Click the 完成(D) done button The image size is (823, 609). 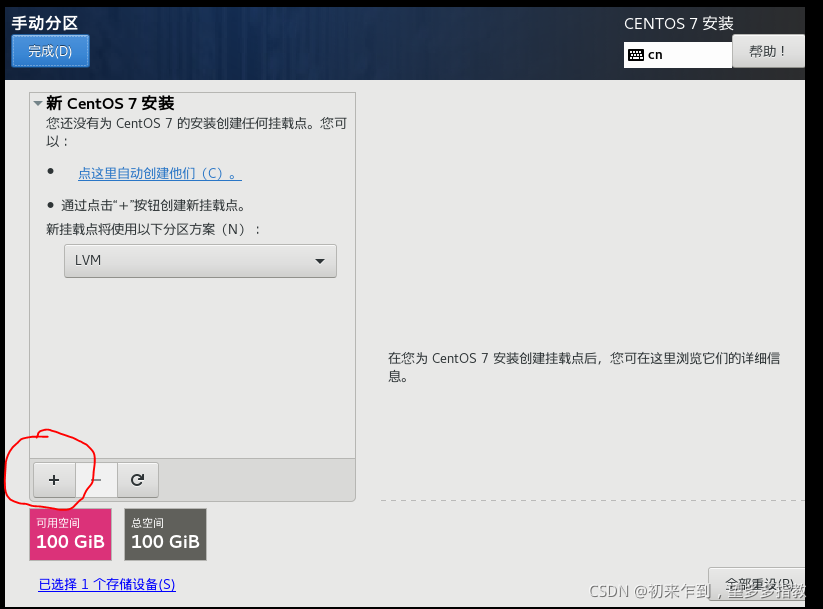point(50,51)
